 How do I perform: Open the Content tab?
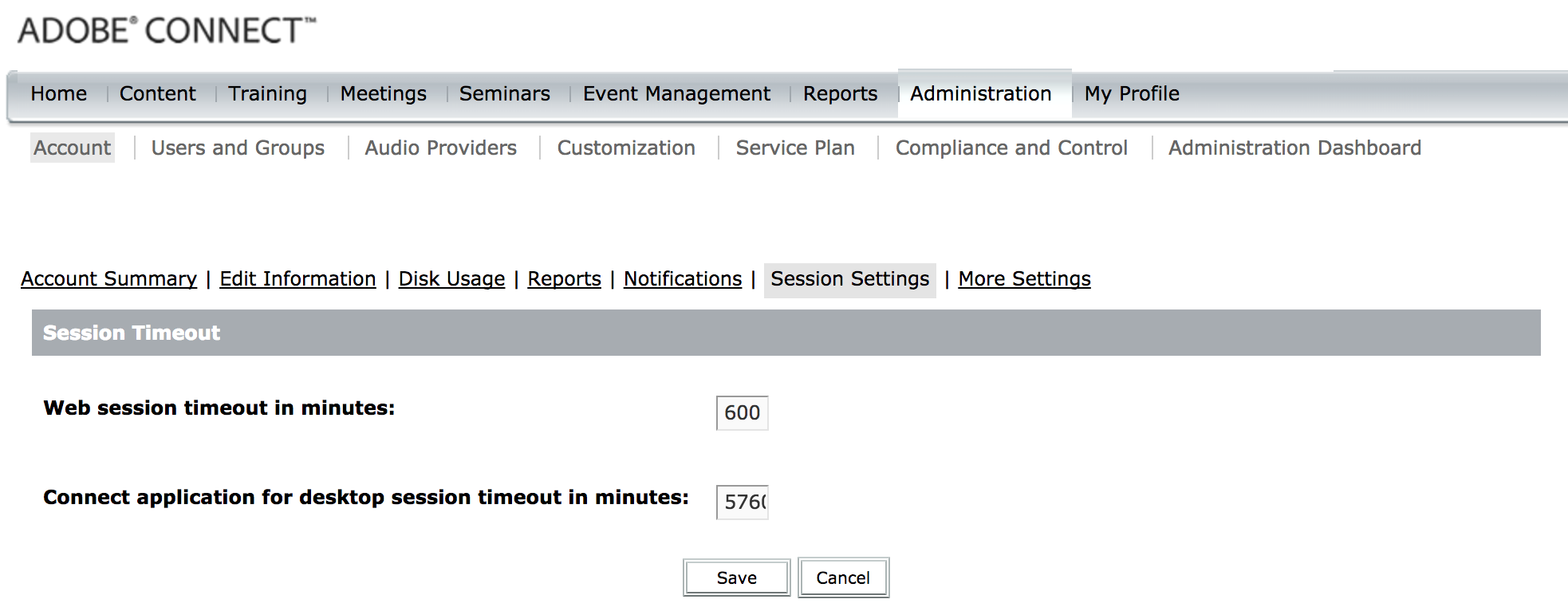point(157,93)
